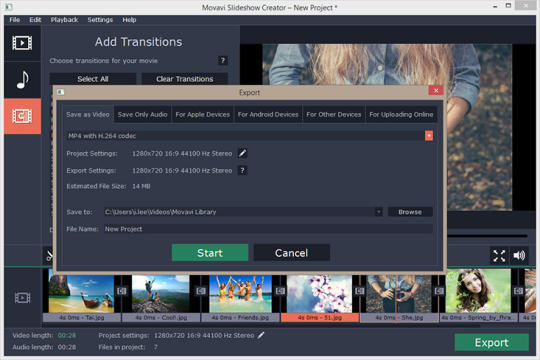The height and width of the screenshot is (360, 540).
Task: Edit project settings pencil in Export dialog
Action: click(242, 153)
